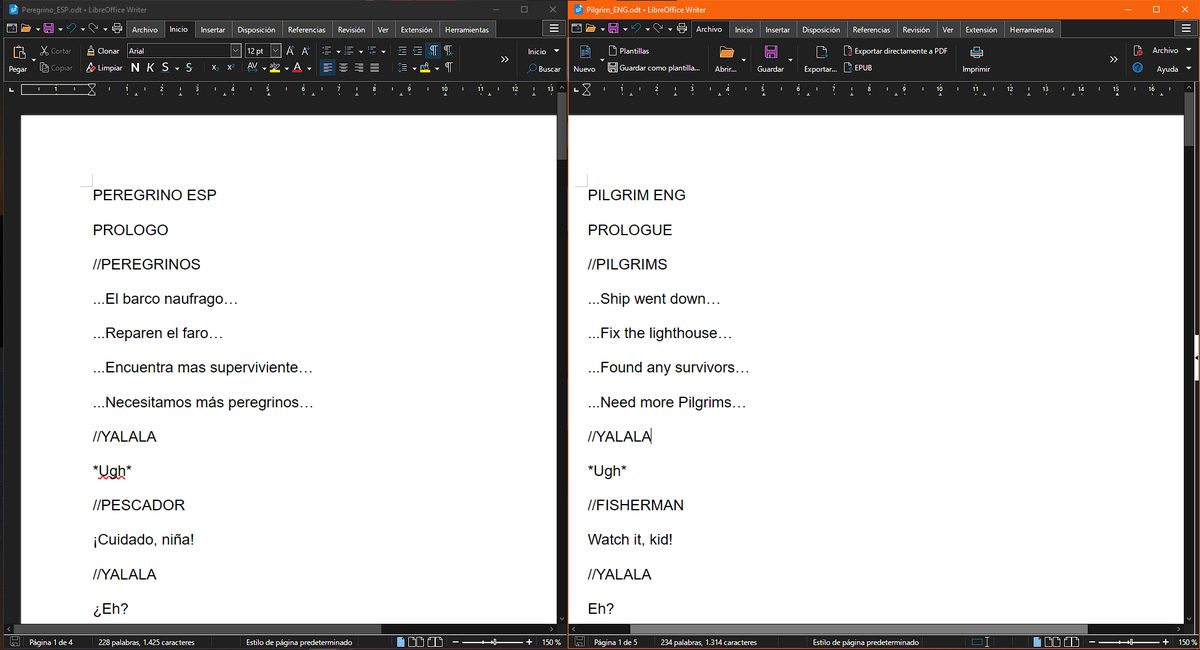The width and height of the screenshot is (1200, 650).
Task: Click Buscar in Peregrino_ESP window
Action: 544,69
